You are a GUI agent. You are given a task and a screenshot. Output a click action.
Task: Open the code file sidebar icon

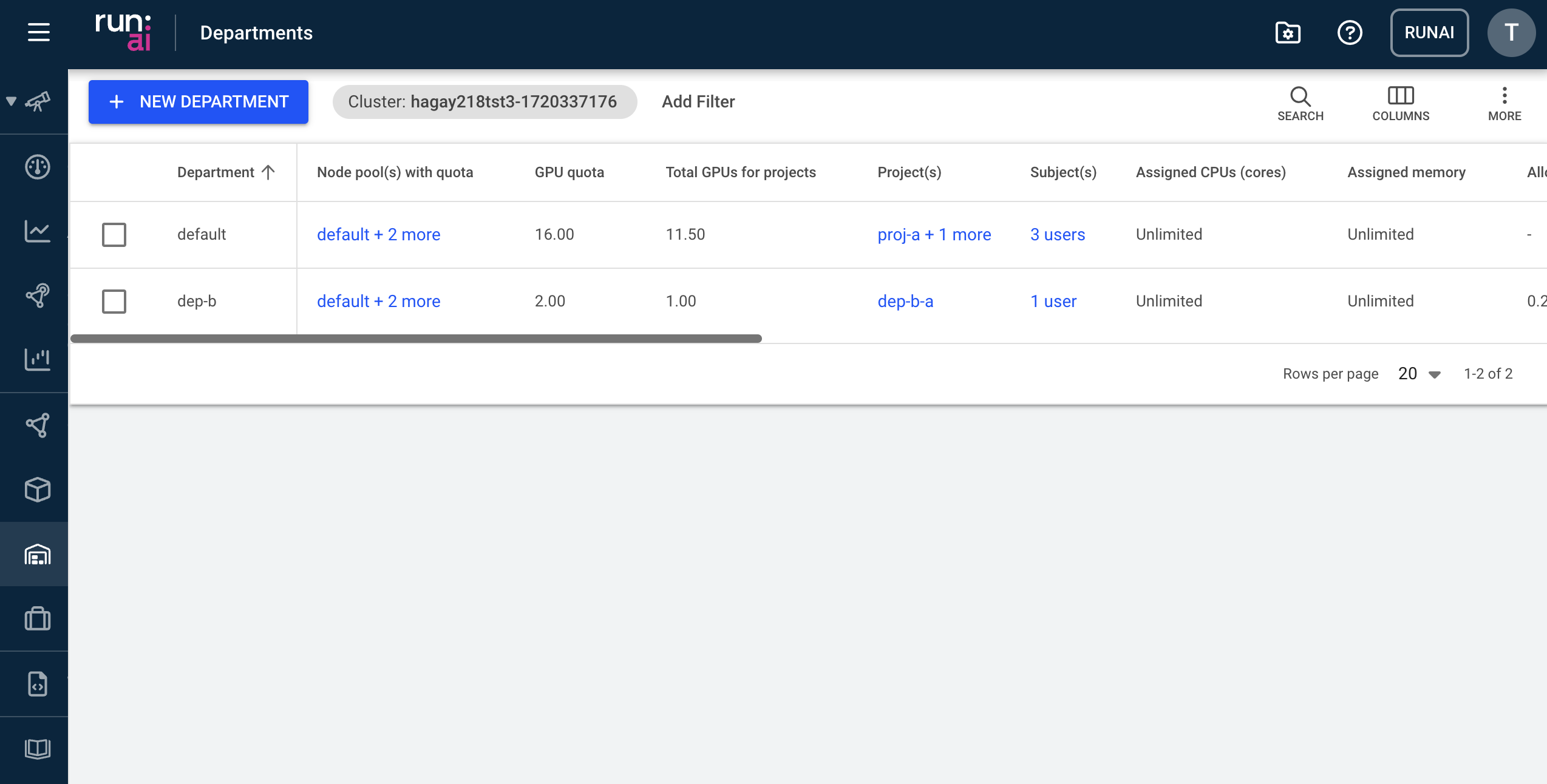click(38, 684)
